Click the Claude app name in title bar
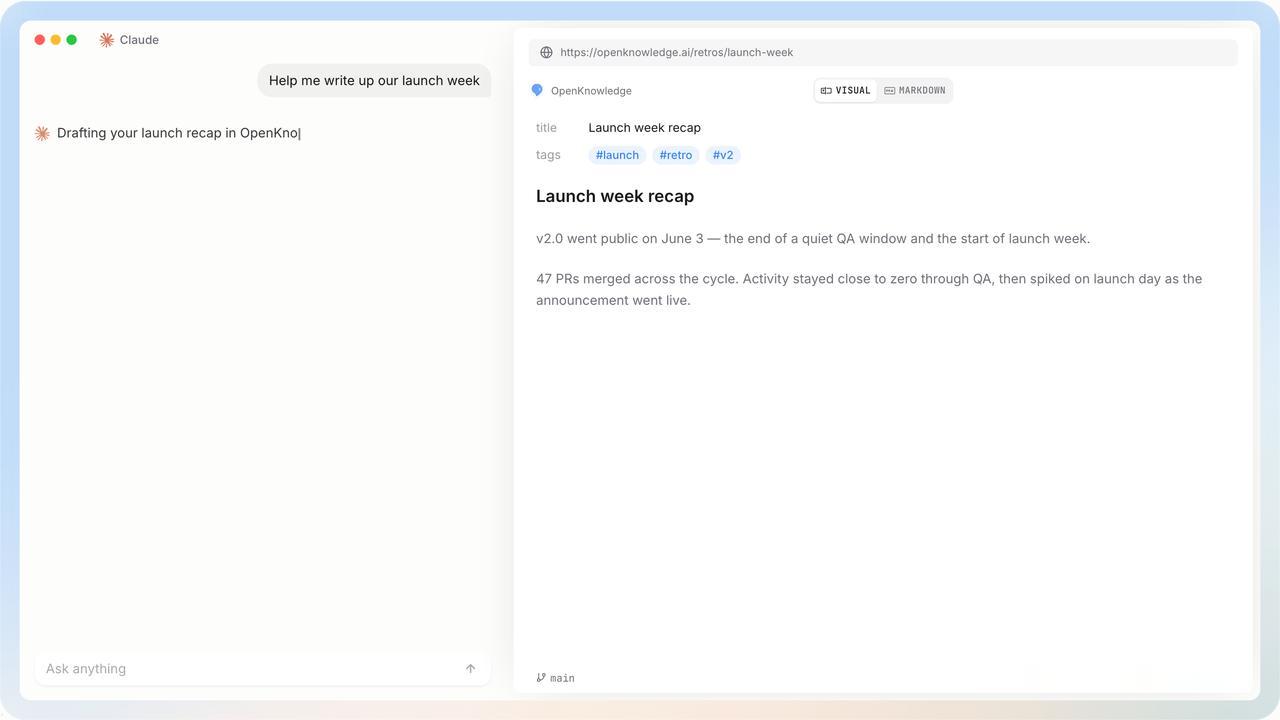This screenshot has height=720, width=1280. point(139,40)
